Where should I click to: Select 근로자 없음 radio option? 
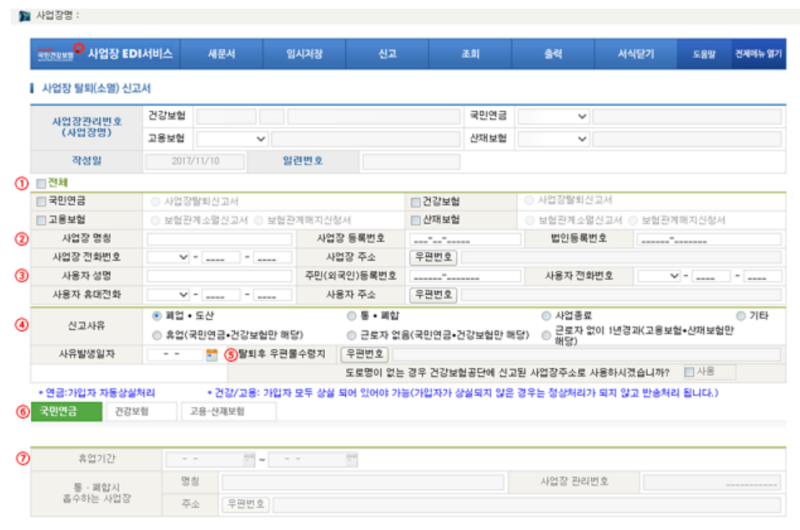click(352, 335)
